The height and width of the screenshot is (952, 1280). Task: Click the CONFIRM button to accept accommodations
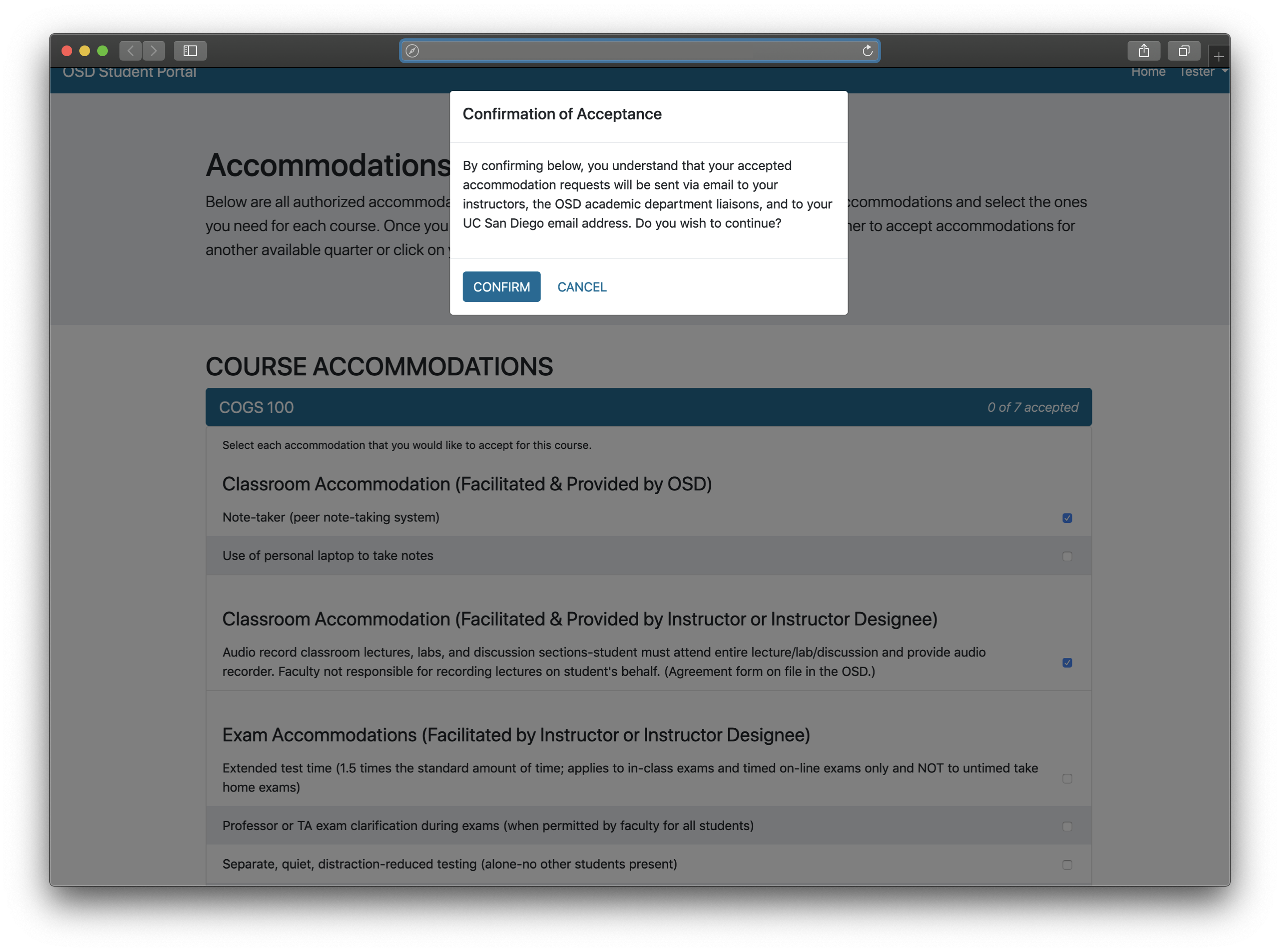pyautogui.click(x=501, y=286)
